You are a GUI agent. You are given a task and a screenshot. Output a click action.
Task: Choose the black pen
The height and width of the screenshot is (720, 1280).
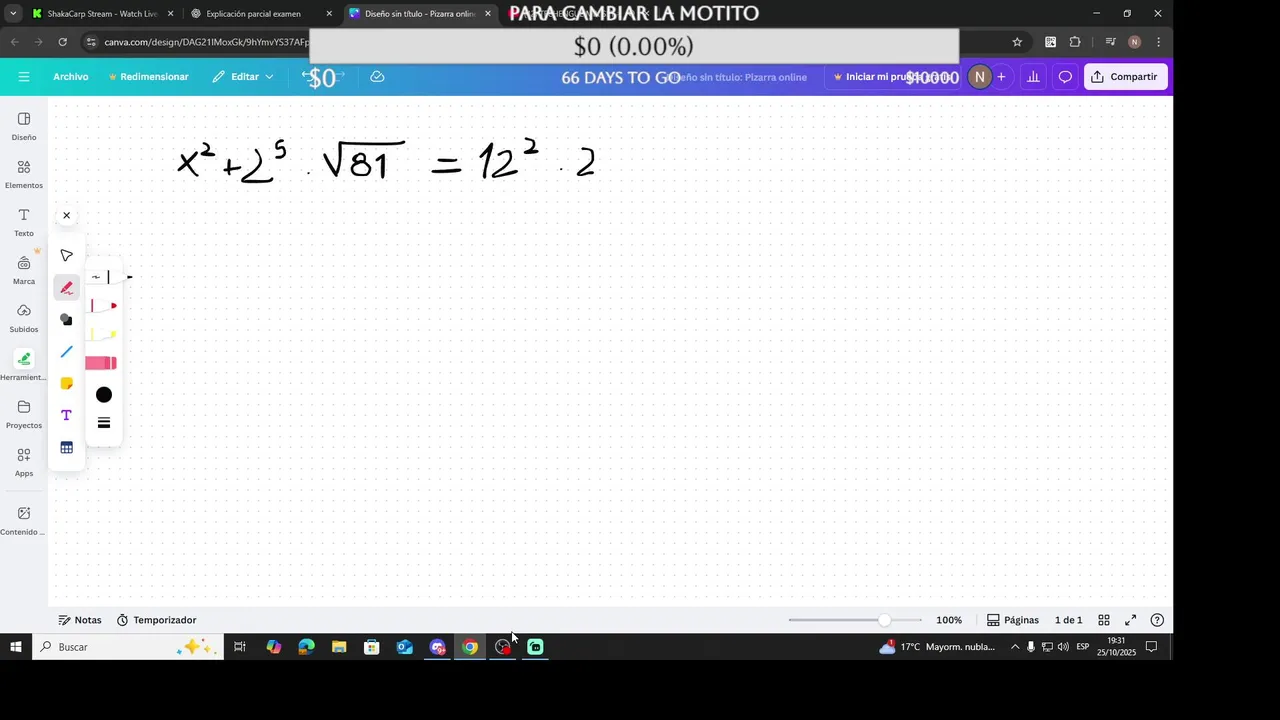pyautogui.click(x=110, y=277)
